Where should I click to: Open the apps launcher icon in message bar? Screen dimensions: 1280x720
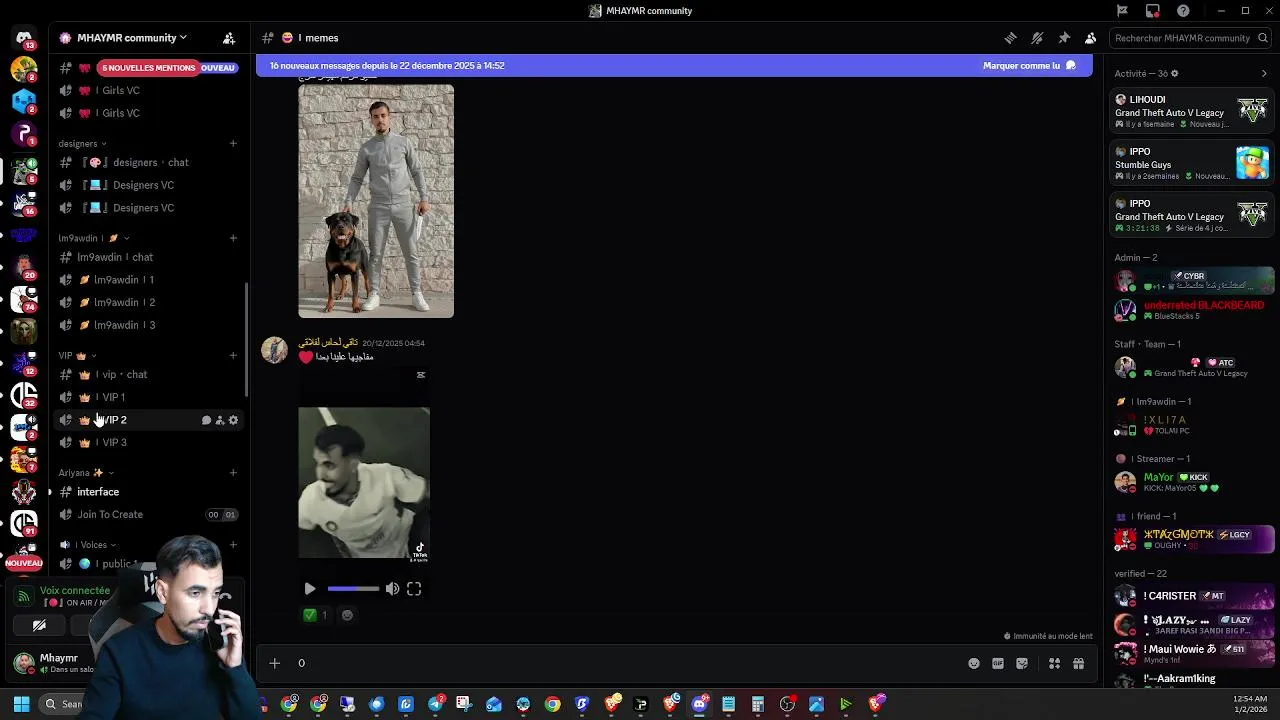(x=1054, y=663)
